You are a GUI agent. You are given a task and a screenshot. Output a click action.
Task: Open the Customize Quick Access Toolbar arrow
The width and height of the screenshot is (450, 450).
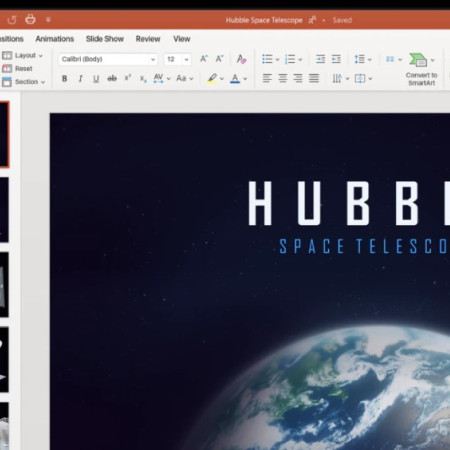click(x=48, y=20)
